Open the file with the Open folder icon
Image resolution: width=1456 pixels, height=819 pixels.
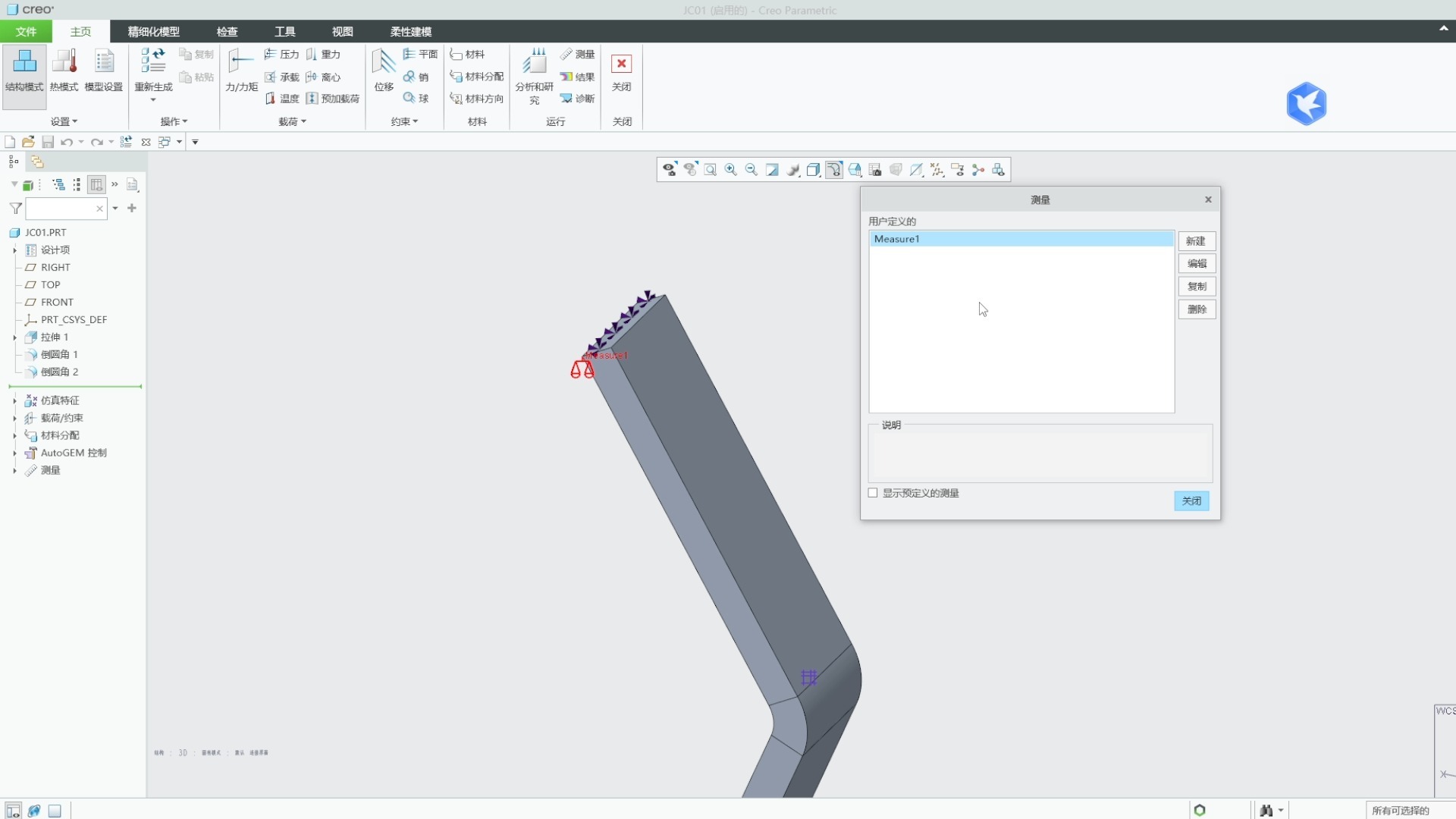[28, 142]
